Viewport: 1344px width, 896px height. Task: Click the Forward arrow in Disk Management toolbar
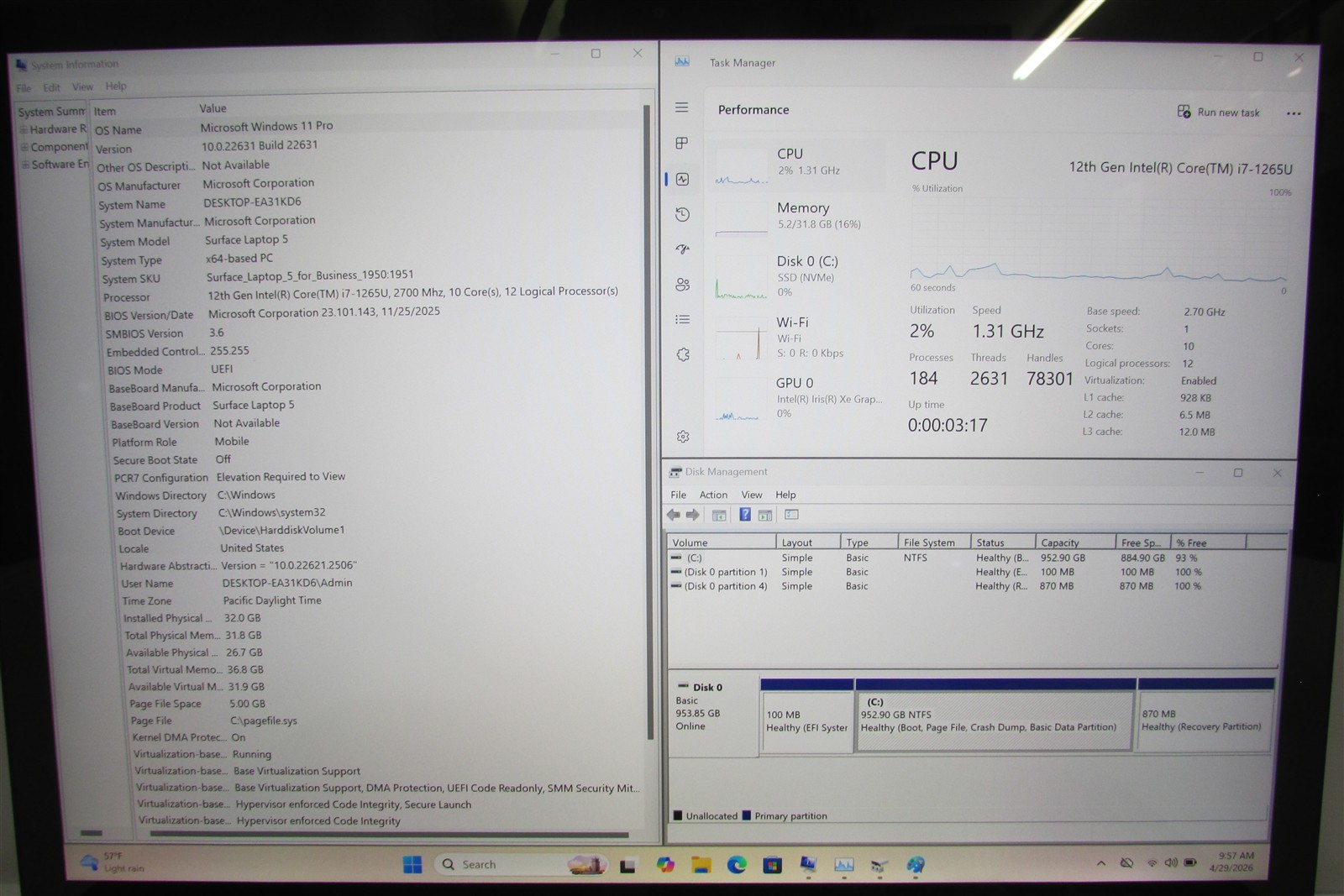coord(692,515)
